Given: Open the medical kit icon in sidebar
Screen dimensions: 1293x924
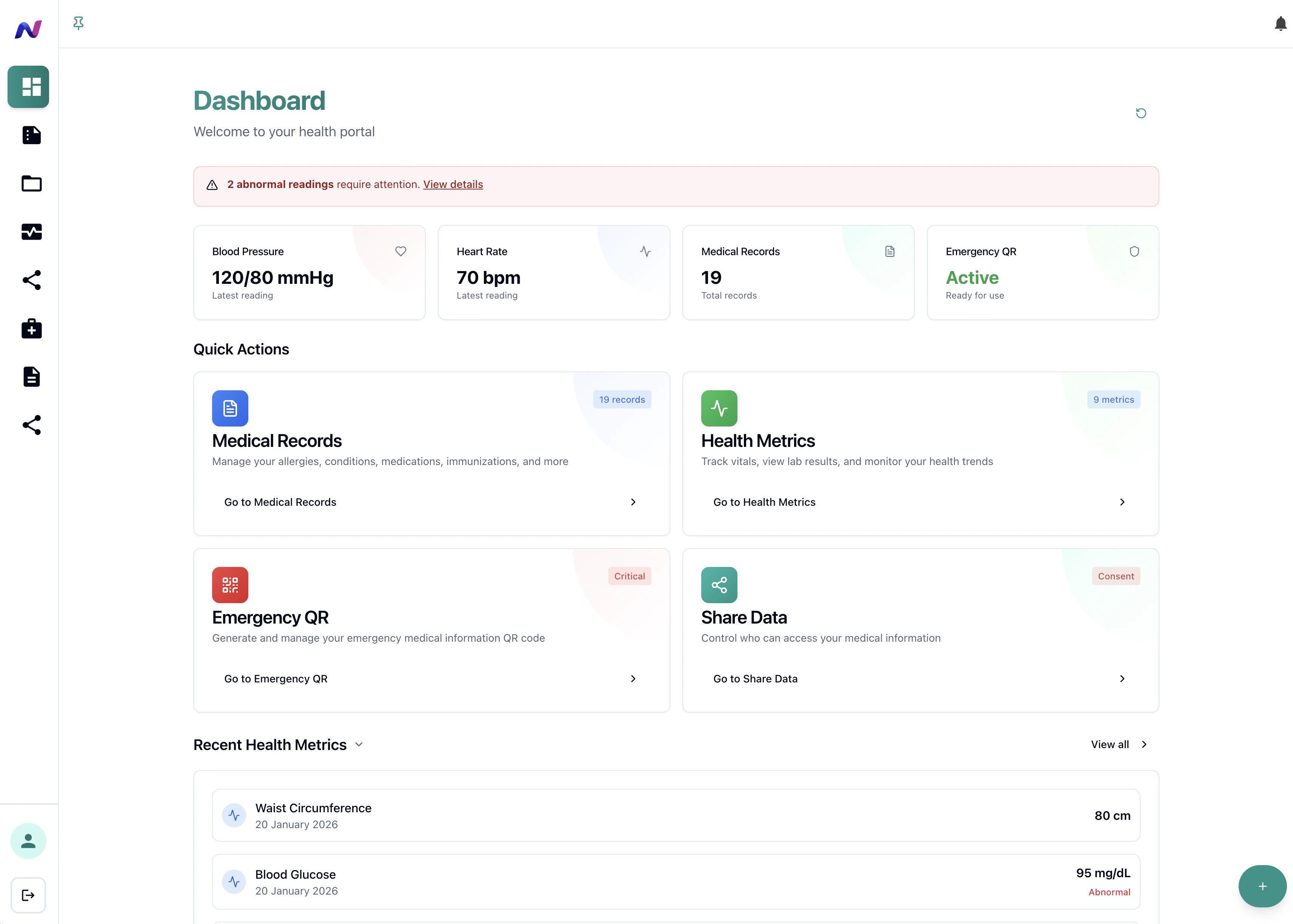Looking at the screenshot, I should click(32, 328).
